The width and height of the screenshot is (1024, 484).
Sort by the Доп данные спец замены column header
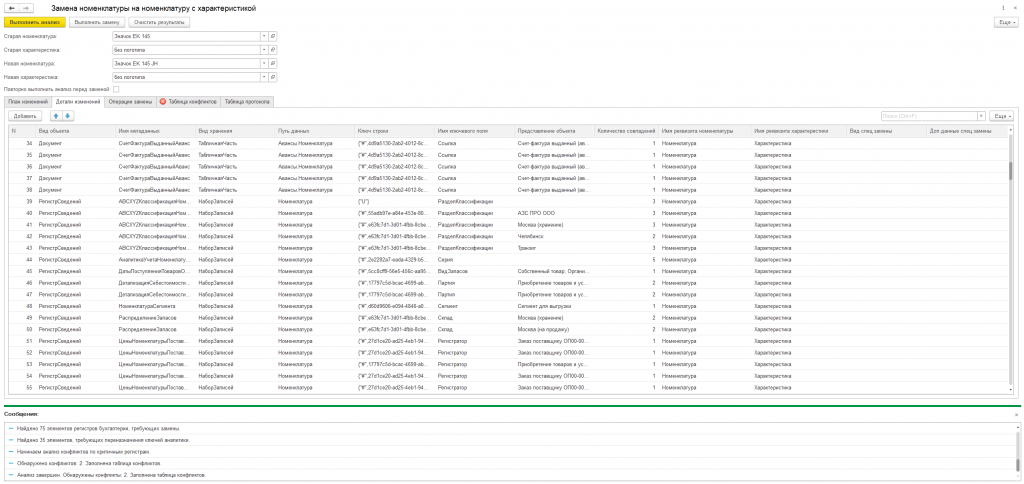[968, 131]
